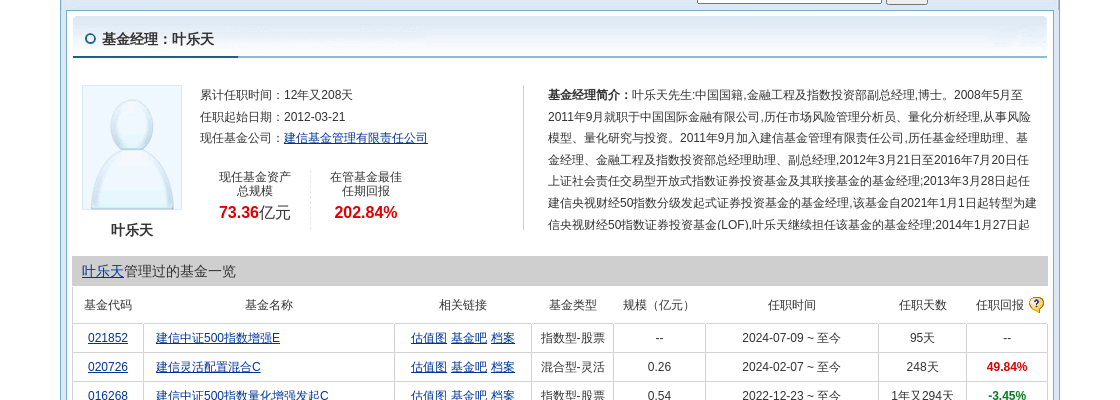This screenshot has height=400, width=1120.
Task: Click 指数型-股票 type in the 021852 row
Action: click(573, 339)
